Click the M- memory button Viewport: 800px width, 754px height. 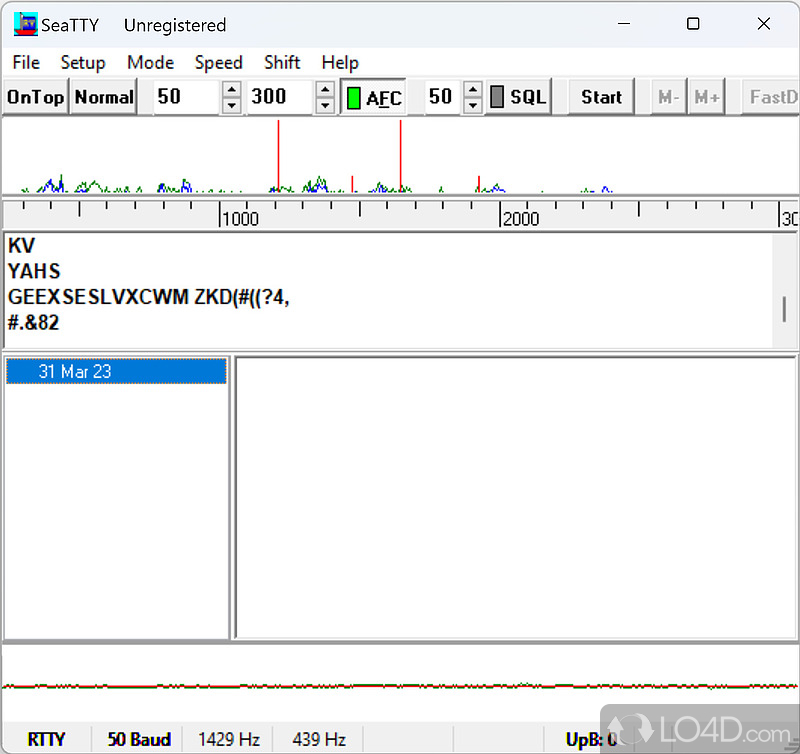click(668, 97)
